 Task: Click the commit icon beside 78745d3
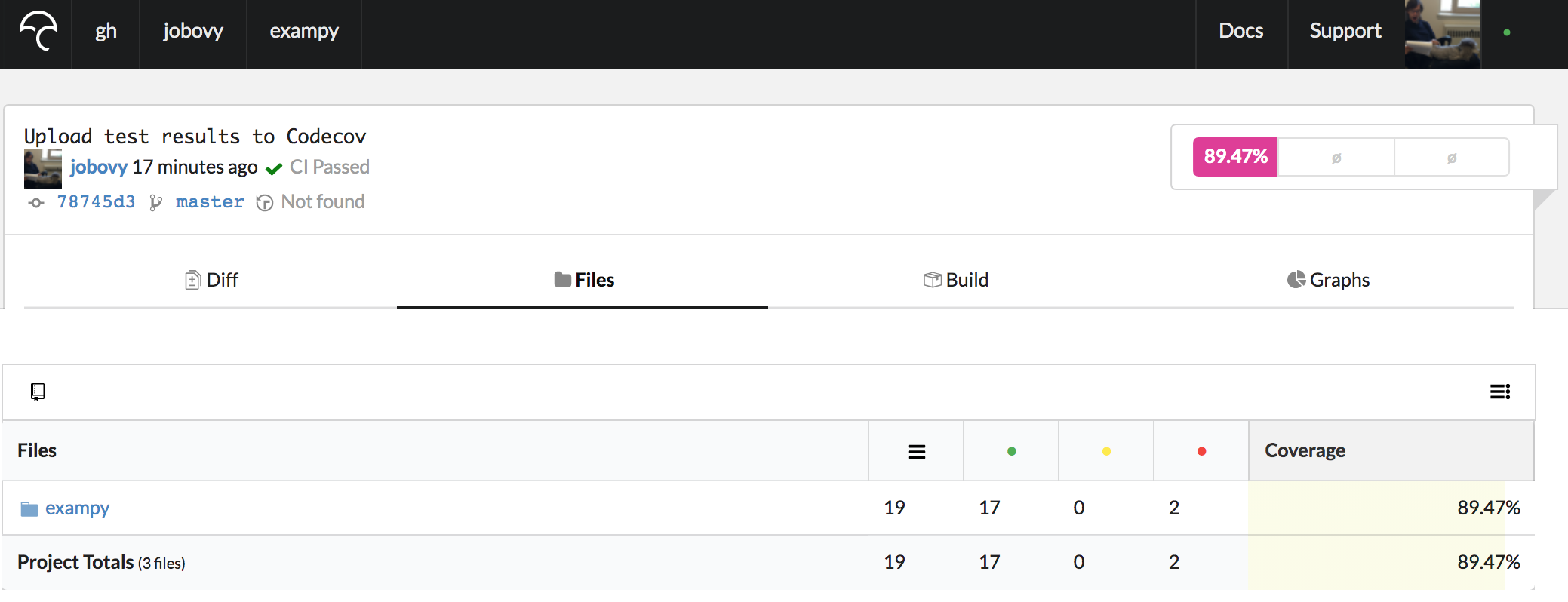coord(36,202)
